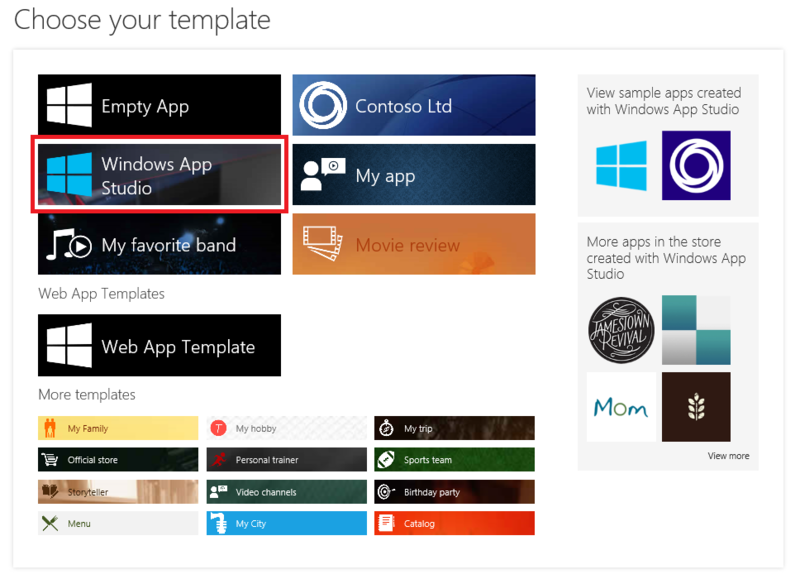Click the View more link
Screen dimensions: 800x579
coord(728,455)
